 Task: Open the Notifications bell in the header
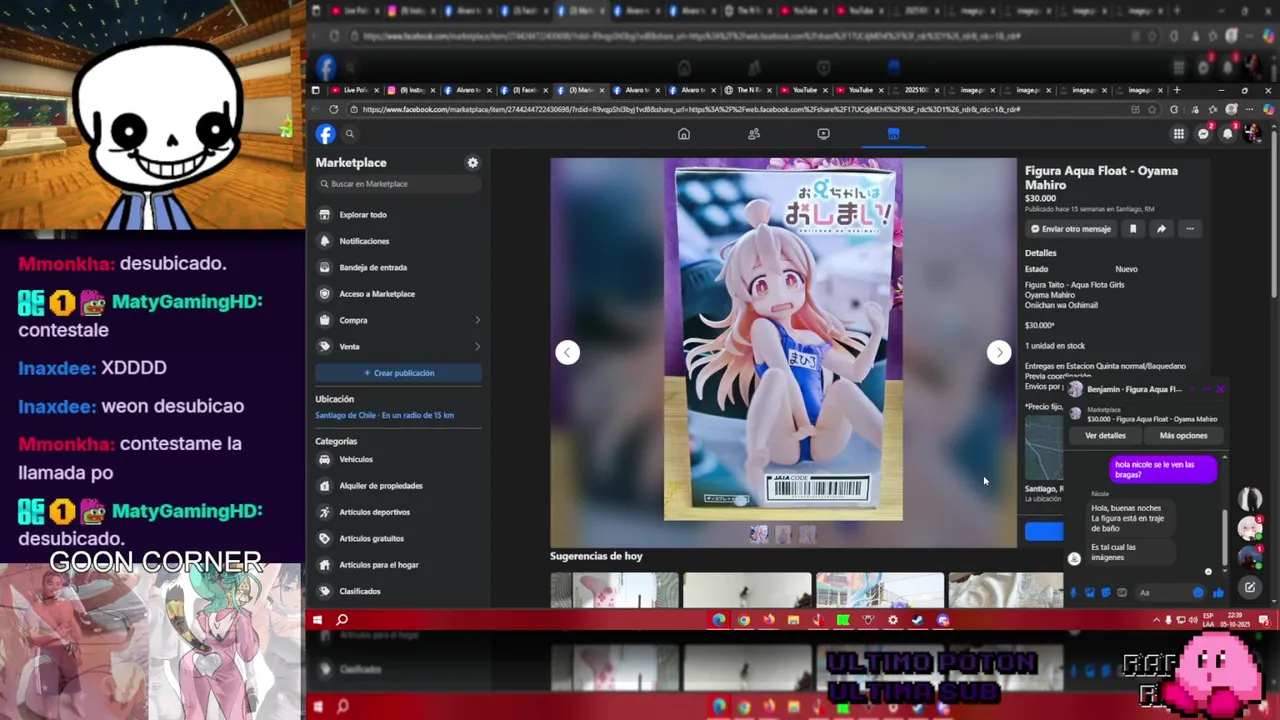(x=1228, y=134)
